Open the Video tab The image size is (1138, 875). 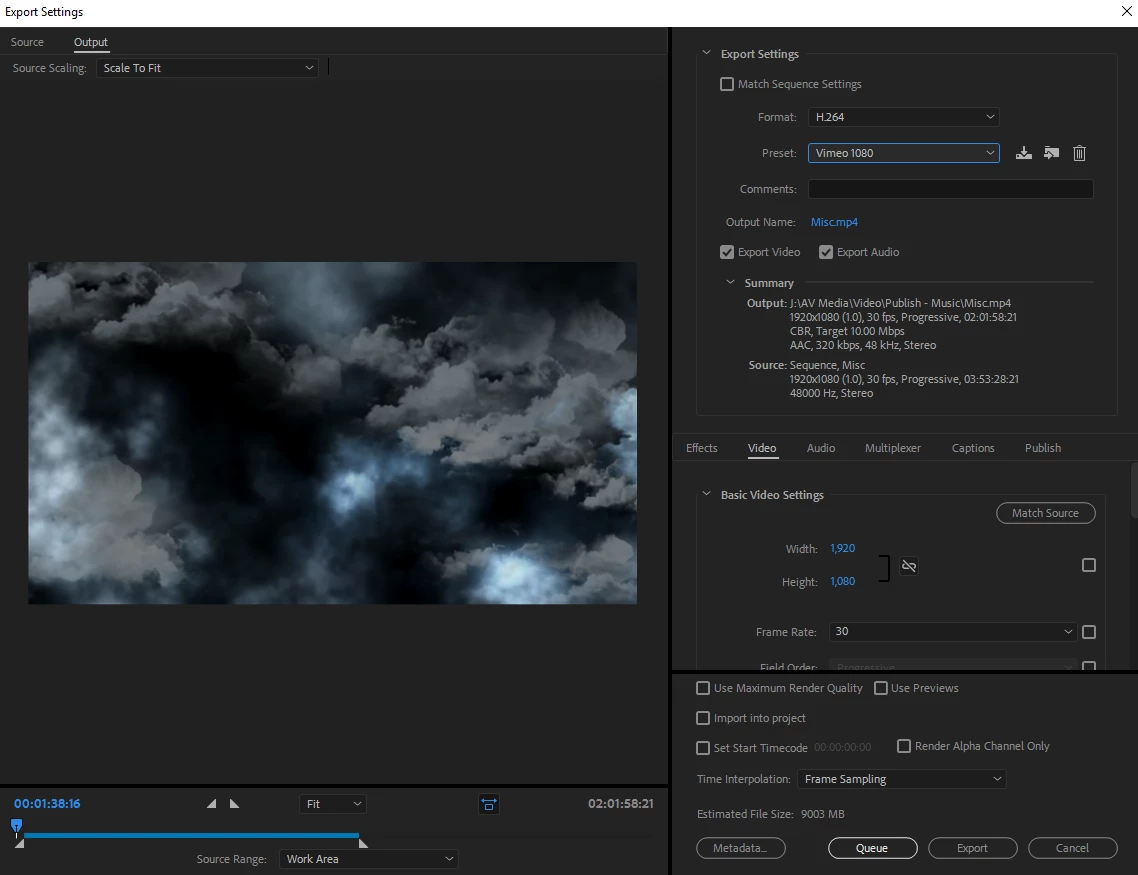pyautogui.click(x=762, y=448)
